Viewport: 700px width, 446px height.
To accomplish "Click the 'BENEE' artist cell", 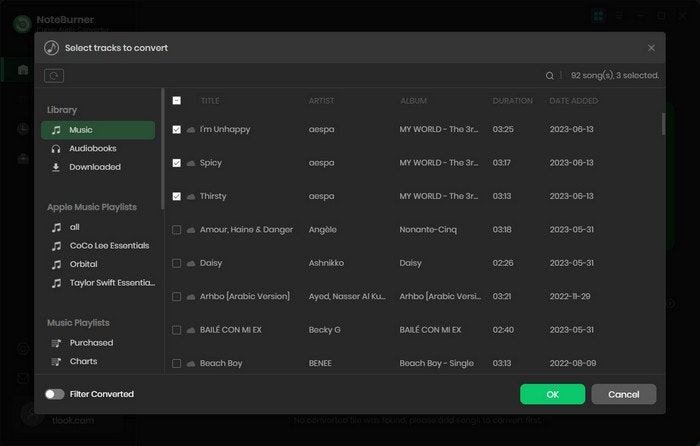I will (x=320, y=363).
